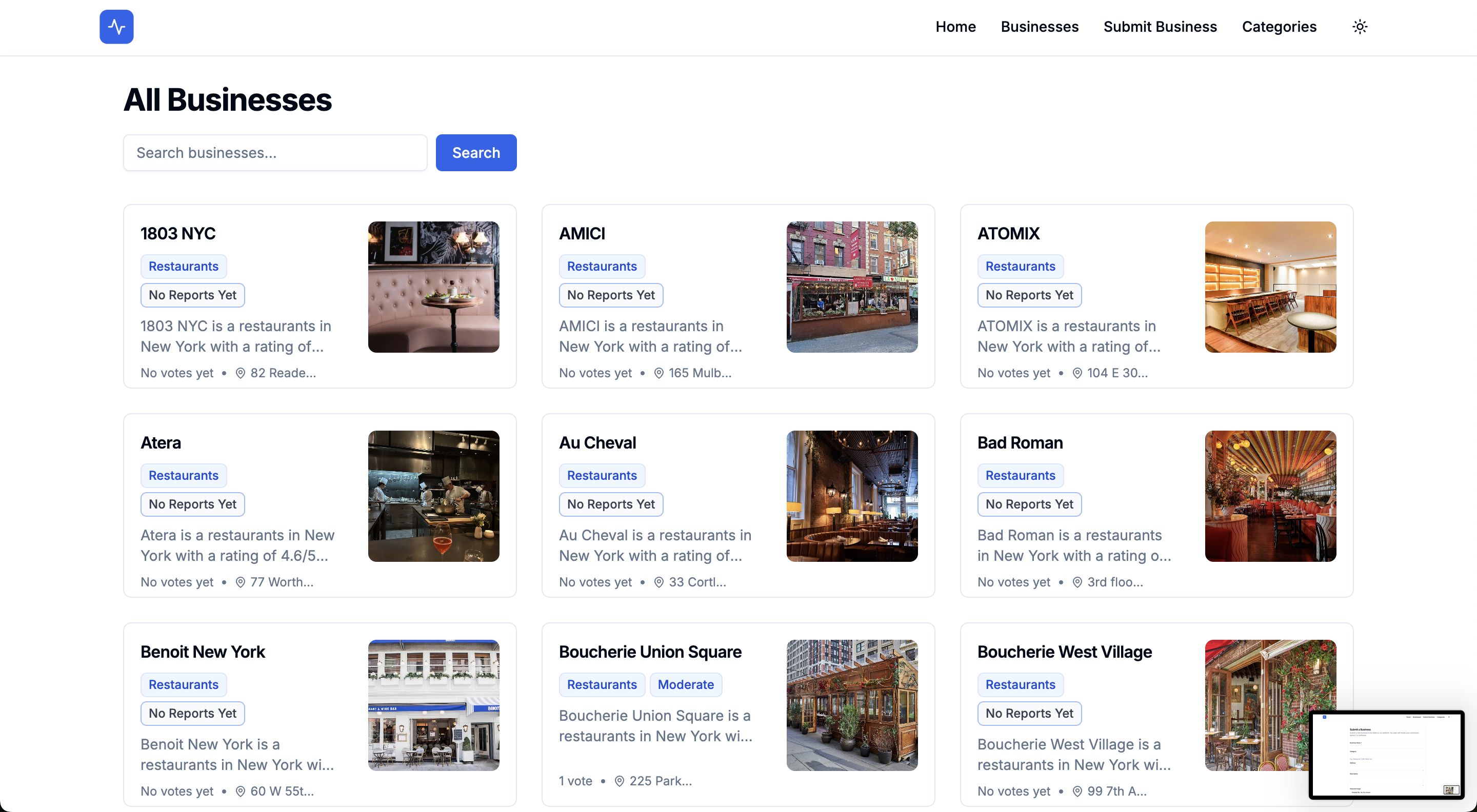Screen dimensions: 1477x812
Task: Click Restaurants tag on Benoit New York card
Action: point(184,685)
